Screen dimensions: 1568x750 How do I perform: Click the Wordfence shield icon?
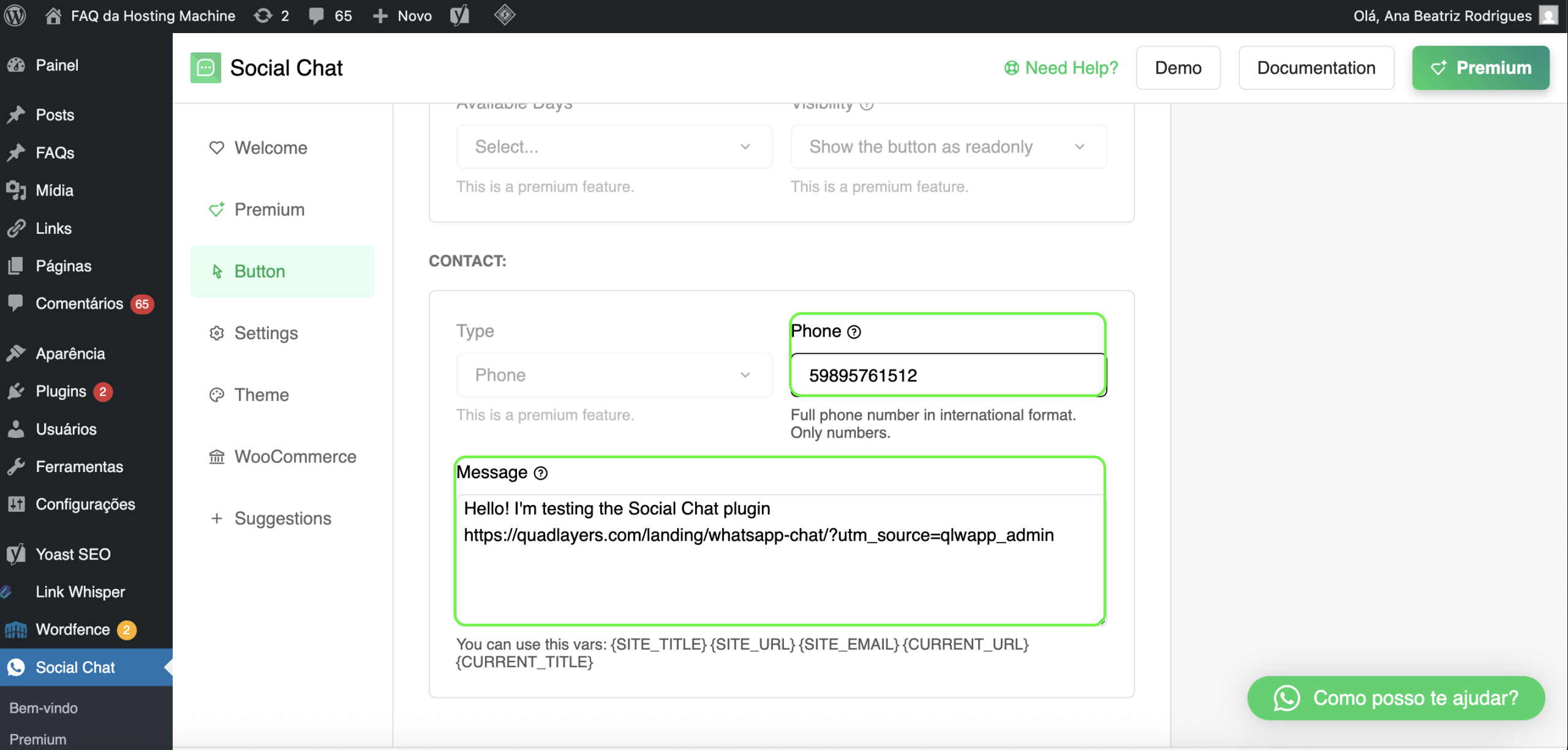point(17,629)
